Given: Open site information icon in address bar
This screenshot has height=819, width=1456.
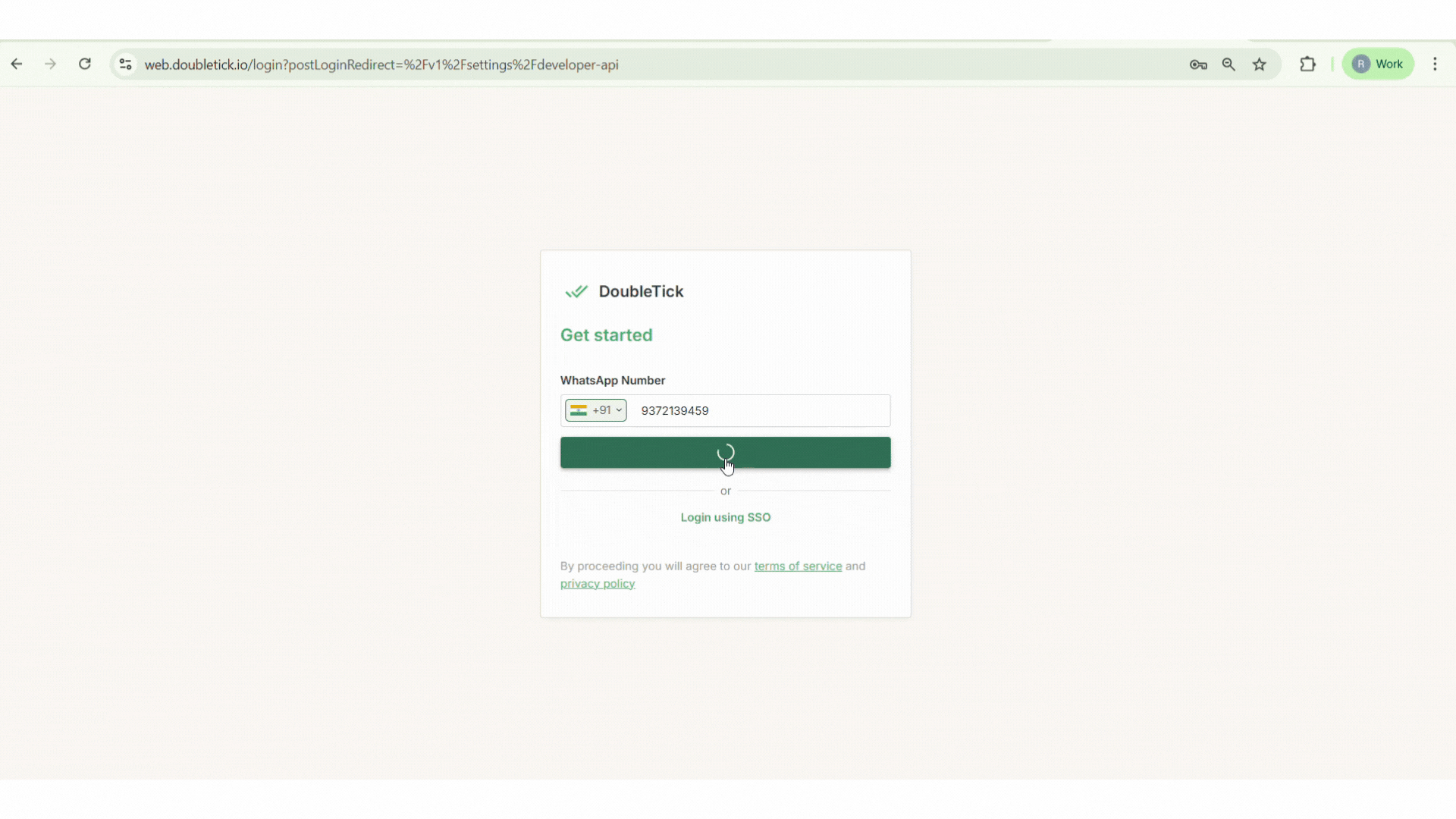Looking at the screenshot, I should 126,64.
